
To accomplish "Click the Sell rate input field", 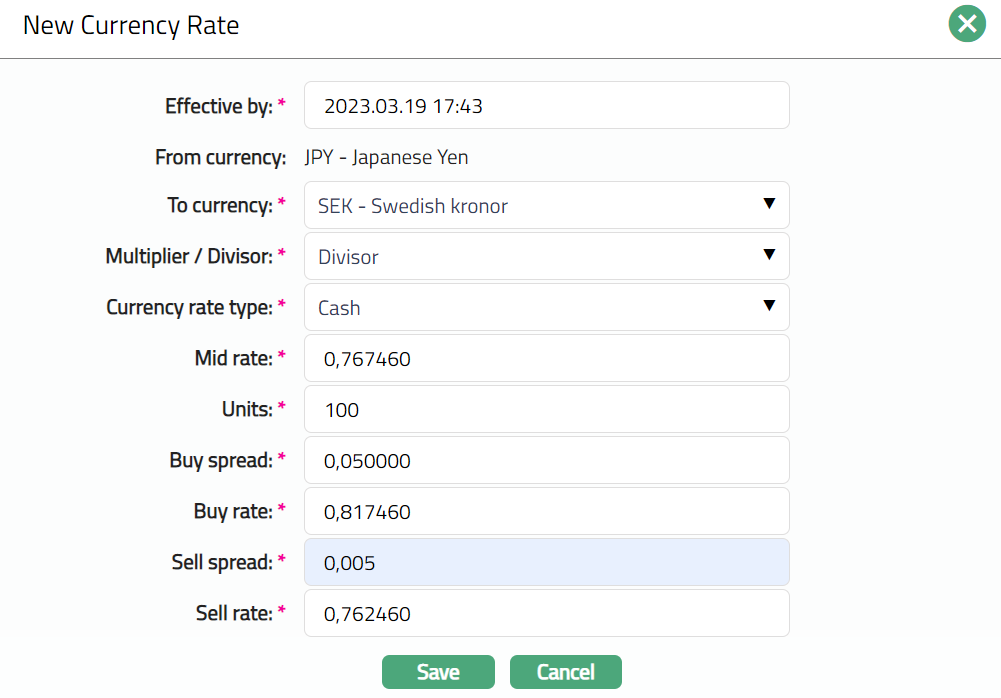I will (x=546, y=614).
